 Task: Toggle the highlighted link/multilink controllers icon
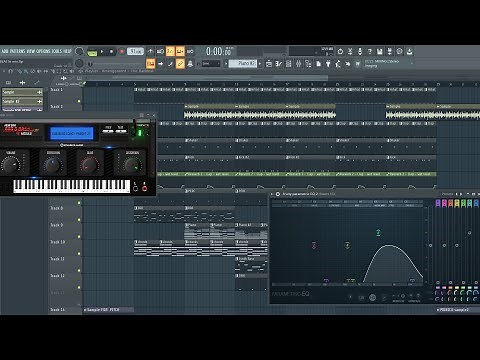[180, 63]
